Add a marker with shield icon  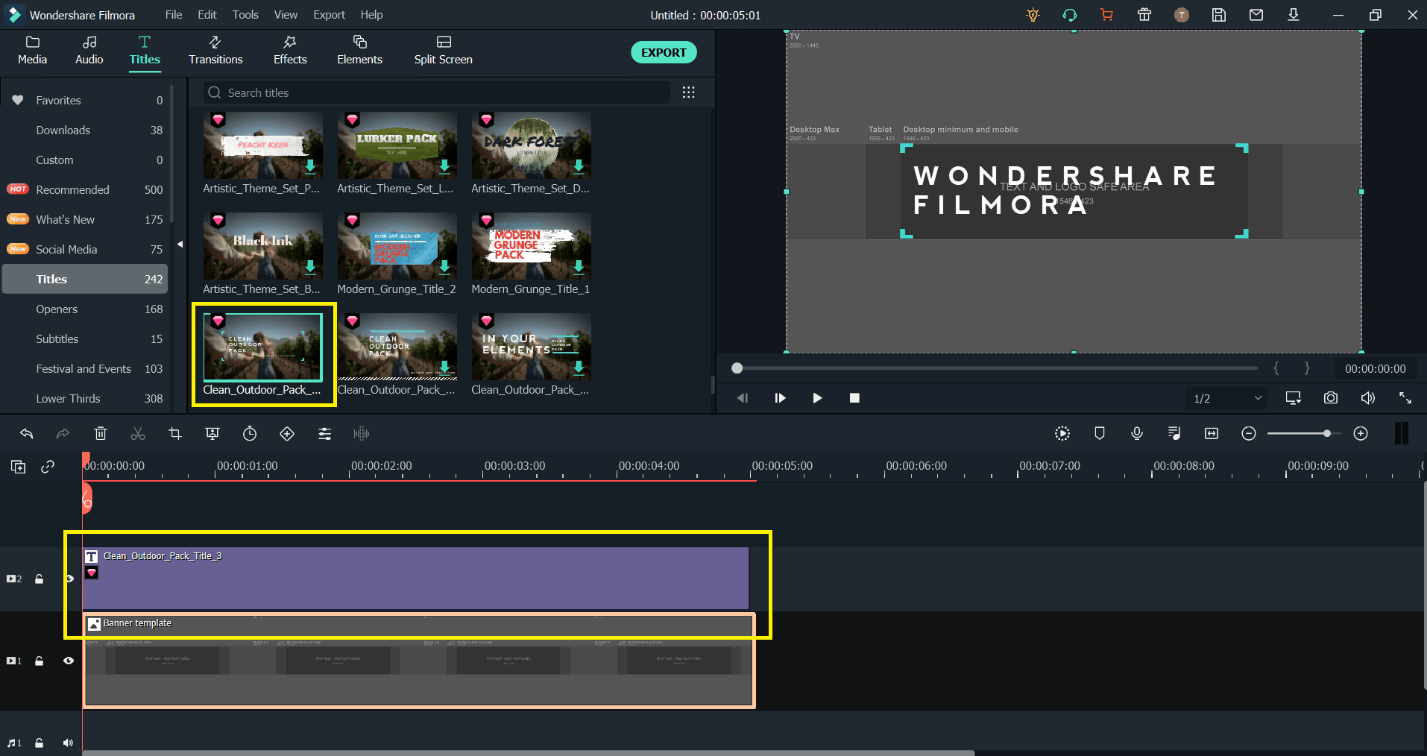pyautogui.click(x=1099, y=433)
